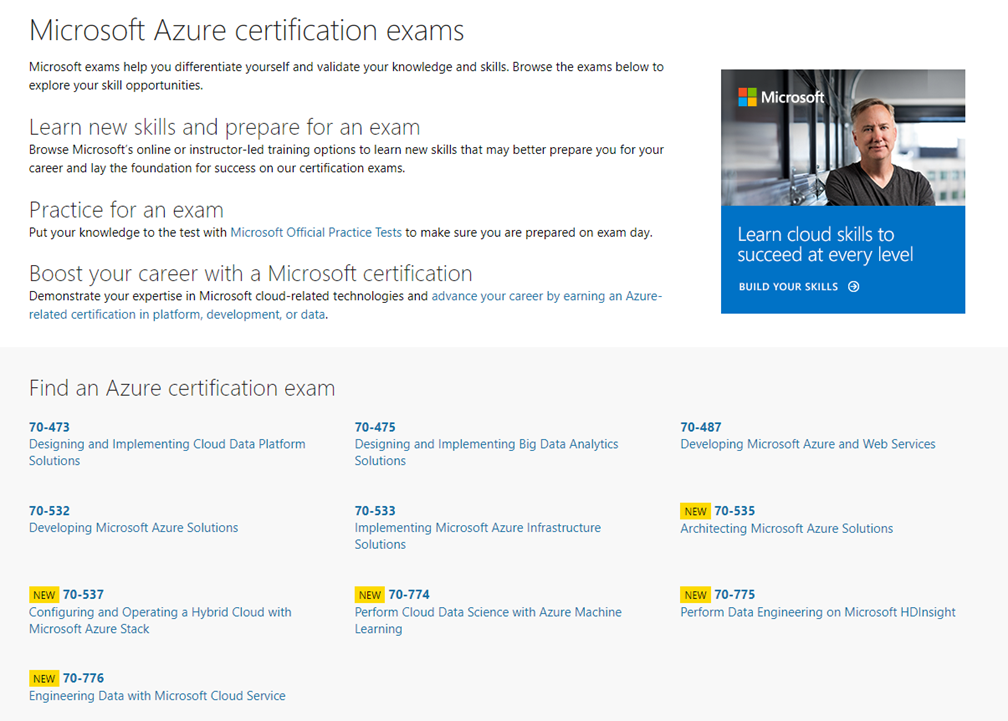Open exam 70-473 code link
1008x721 pixels.
click(49, 427)
